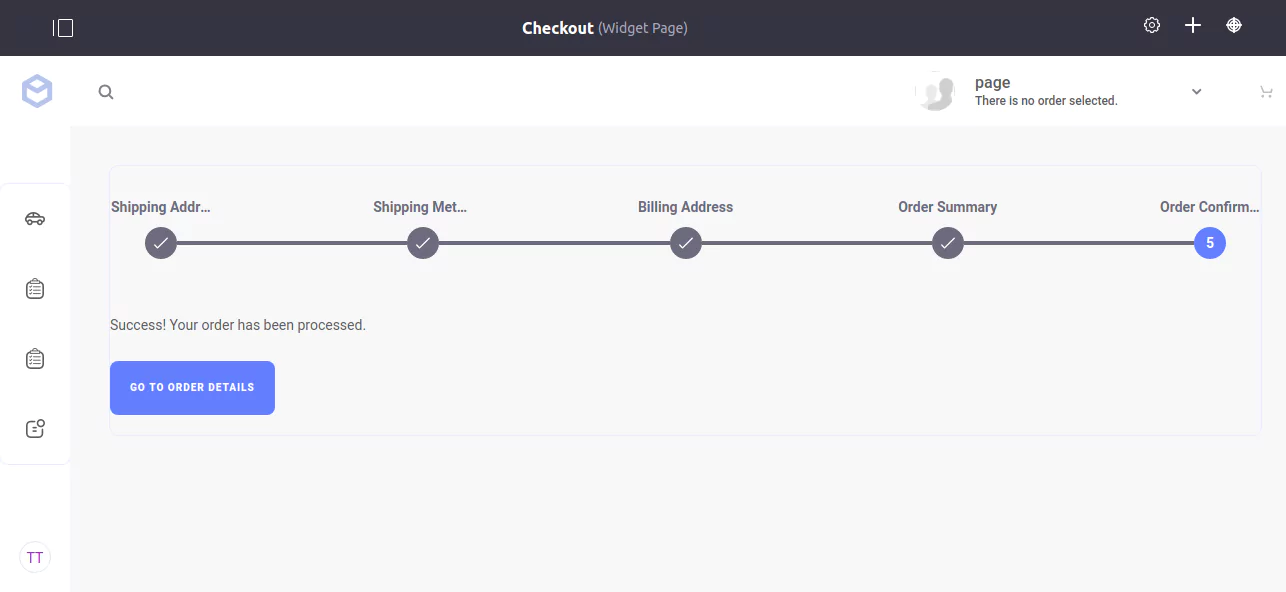Click the Go To Order Details button
Image resolution: width=1286 pixels, height=592 pixels.
pos(192,388)
